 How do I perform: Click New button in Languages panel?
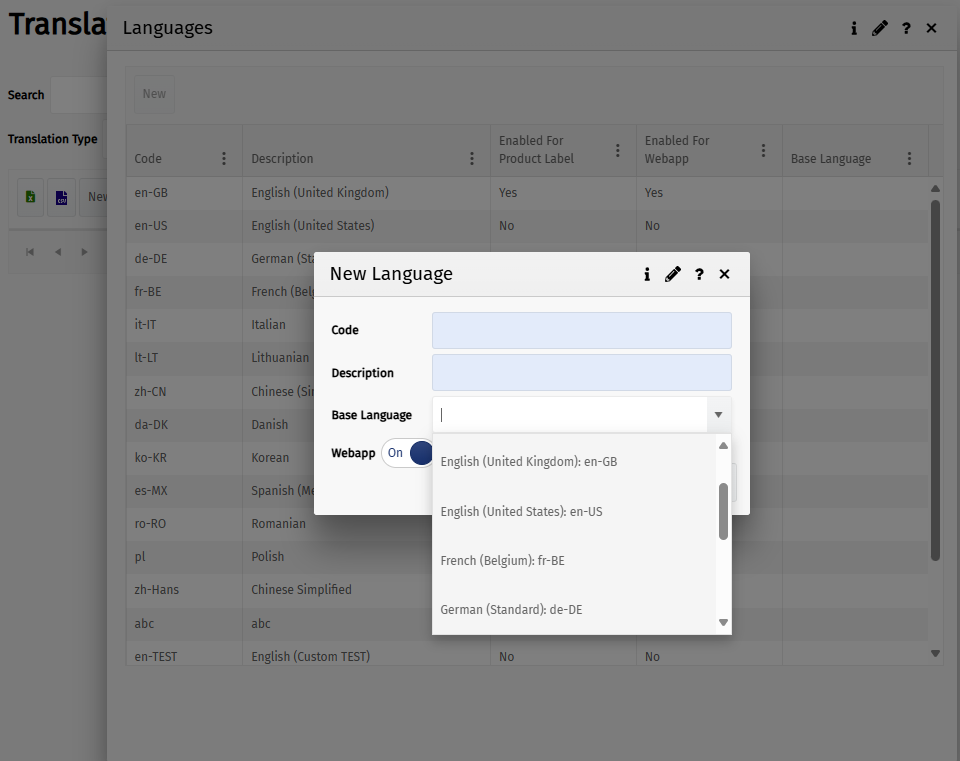coord(154,94)
